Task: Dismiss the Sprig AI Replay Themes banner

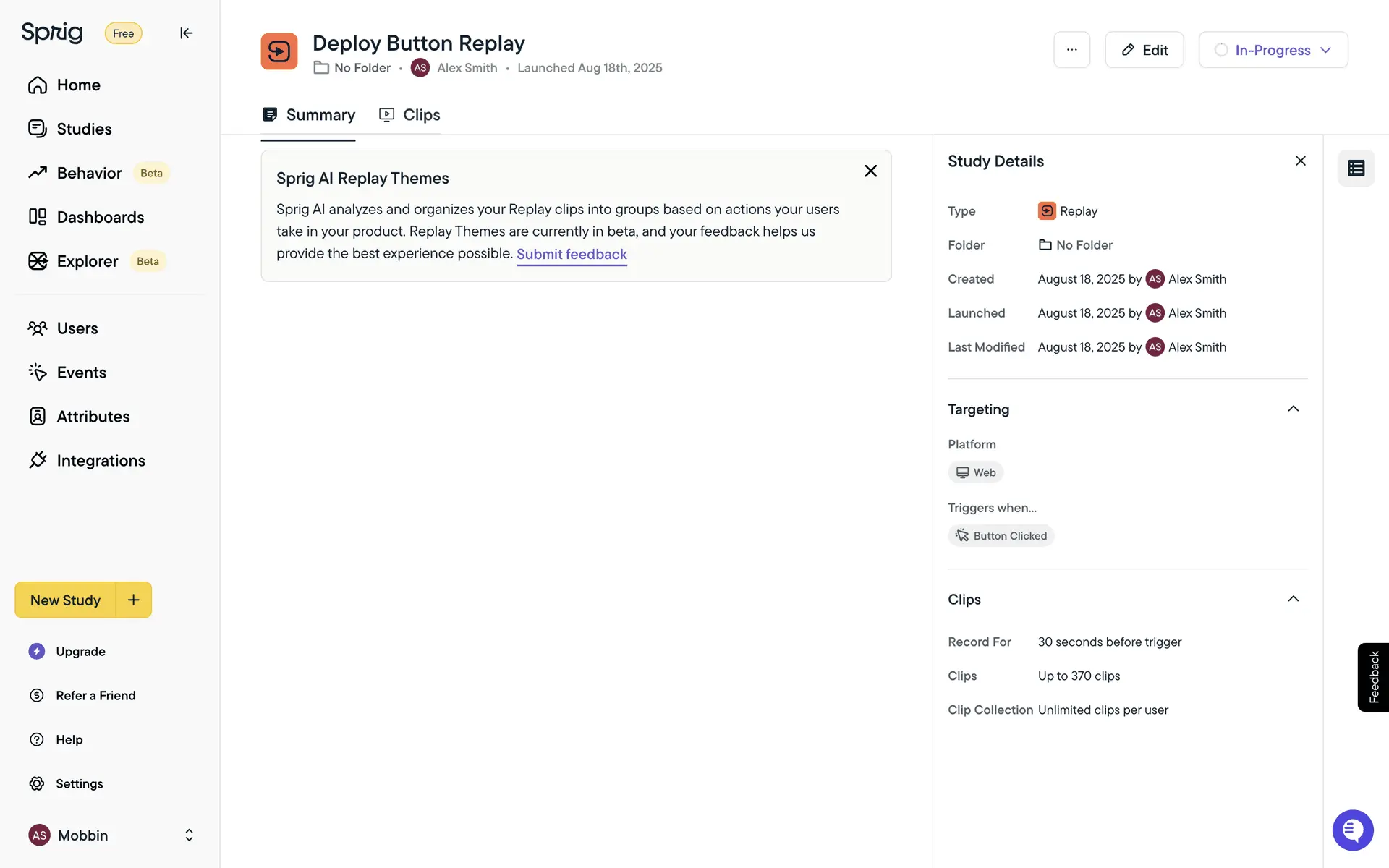Action: point(870,171)
